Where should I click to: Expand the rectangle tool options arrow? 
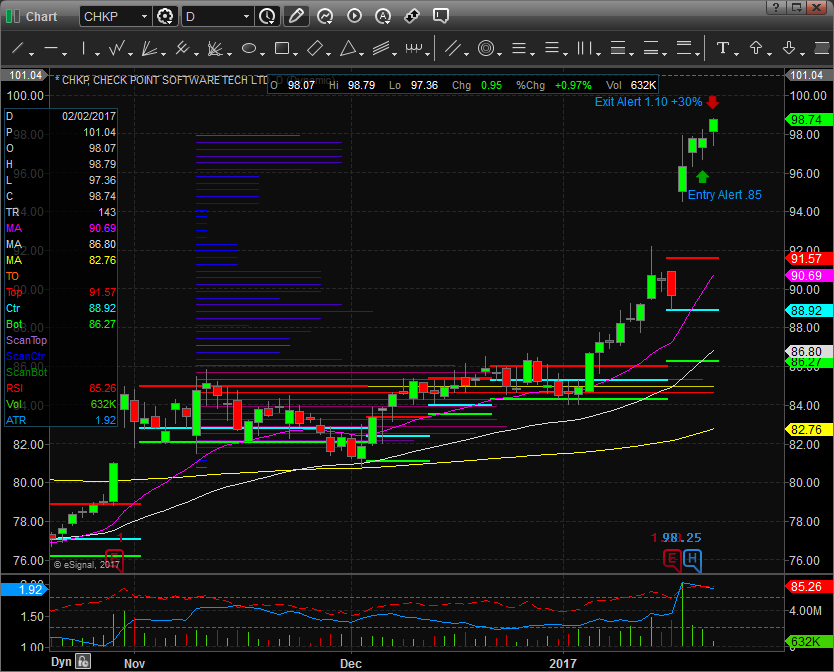pyautogui.click(x=295, y=54)
